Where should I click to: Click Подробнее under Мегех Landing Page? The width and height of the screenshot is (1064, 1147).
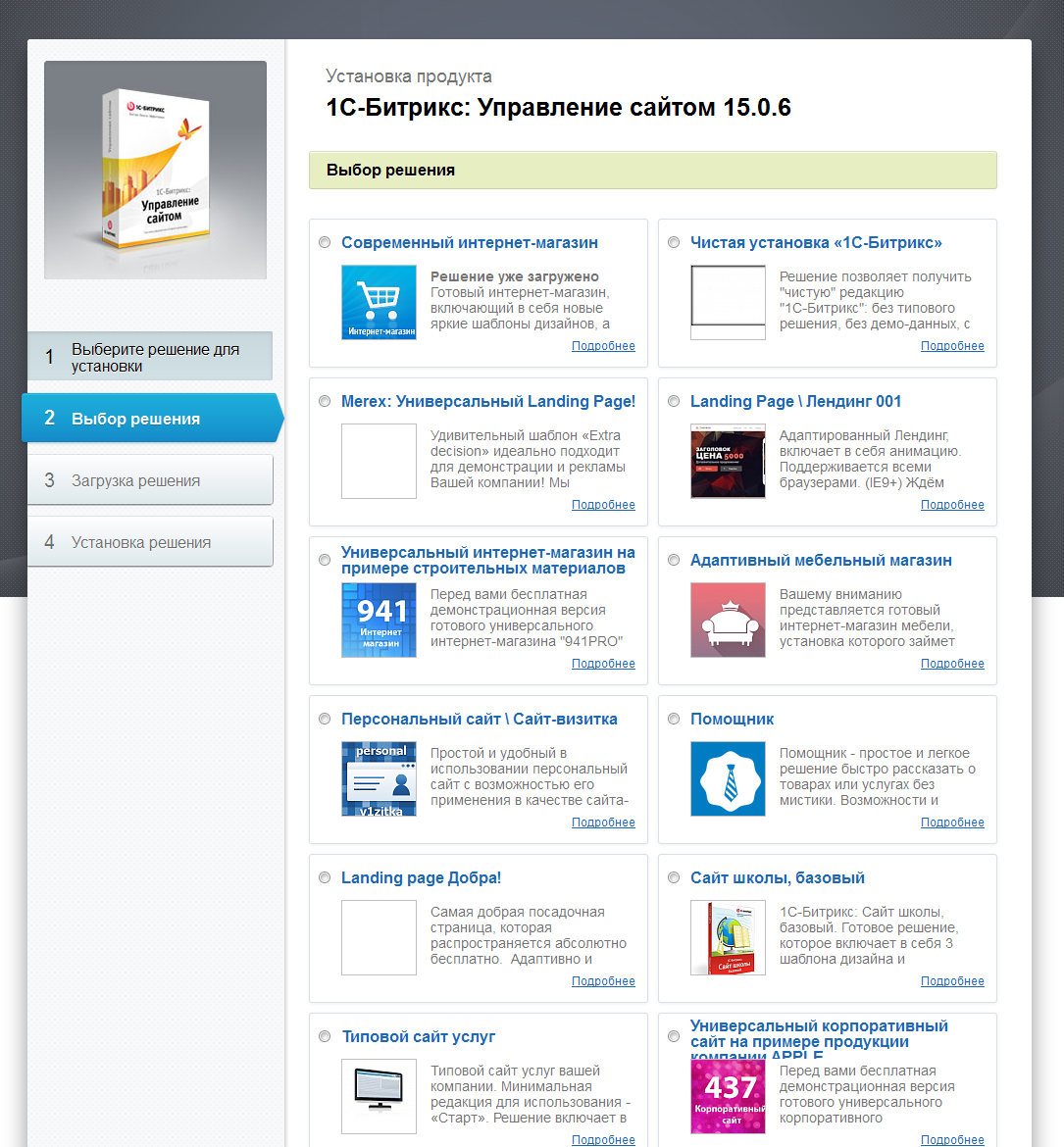pyautogui.click(x=603, y=505)
